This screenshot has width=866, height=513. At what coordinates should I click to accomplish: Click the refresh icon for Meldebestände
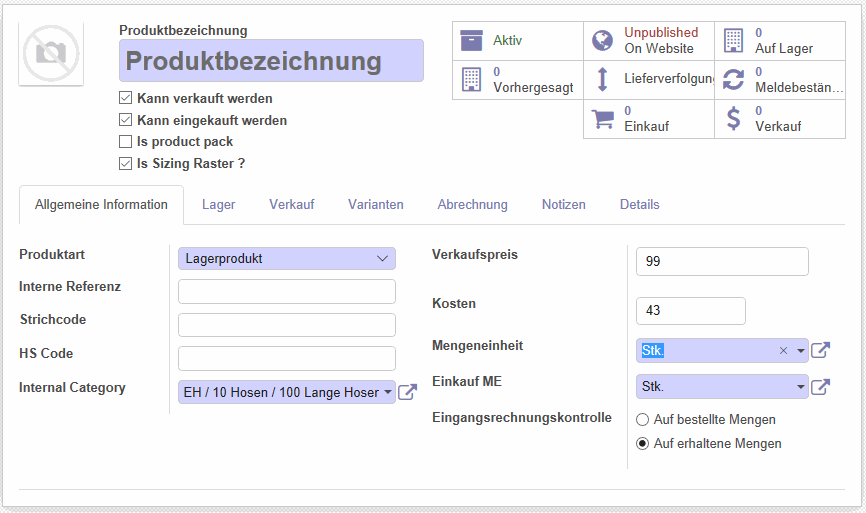[733, 80]
